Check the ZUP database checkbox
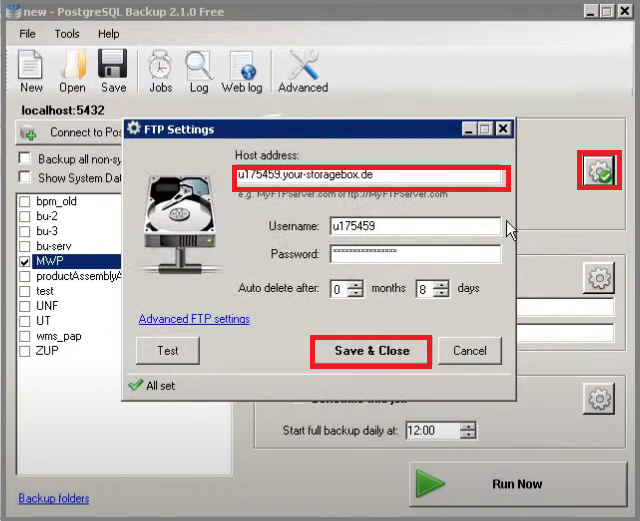Image resolution: width=640 pixels, height=521 pixels. click(x=25, y=351)
